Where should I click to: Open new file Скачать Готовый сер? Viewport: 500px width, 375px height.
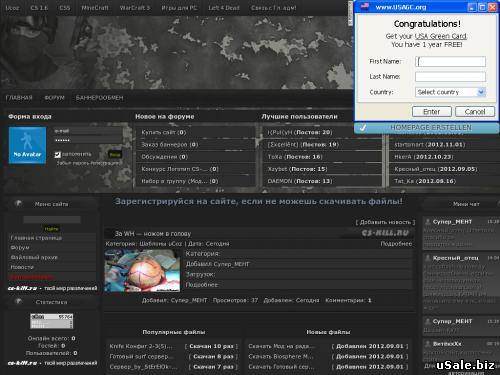point(281,367)
